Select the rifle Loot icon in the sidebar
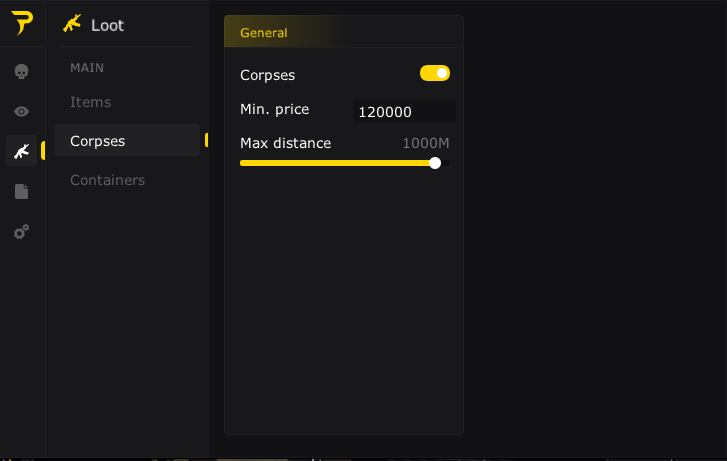 pyautogui.click(x=22, y=151)
